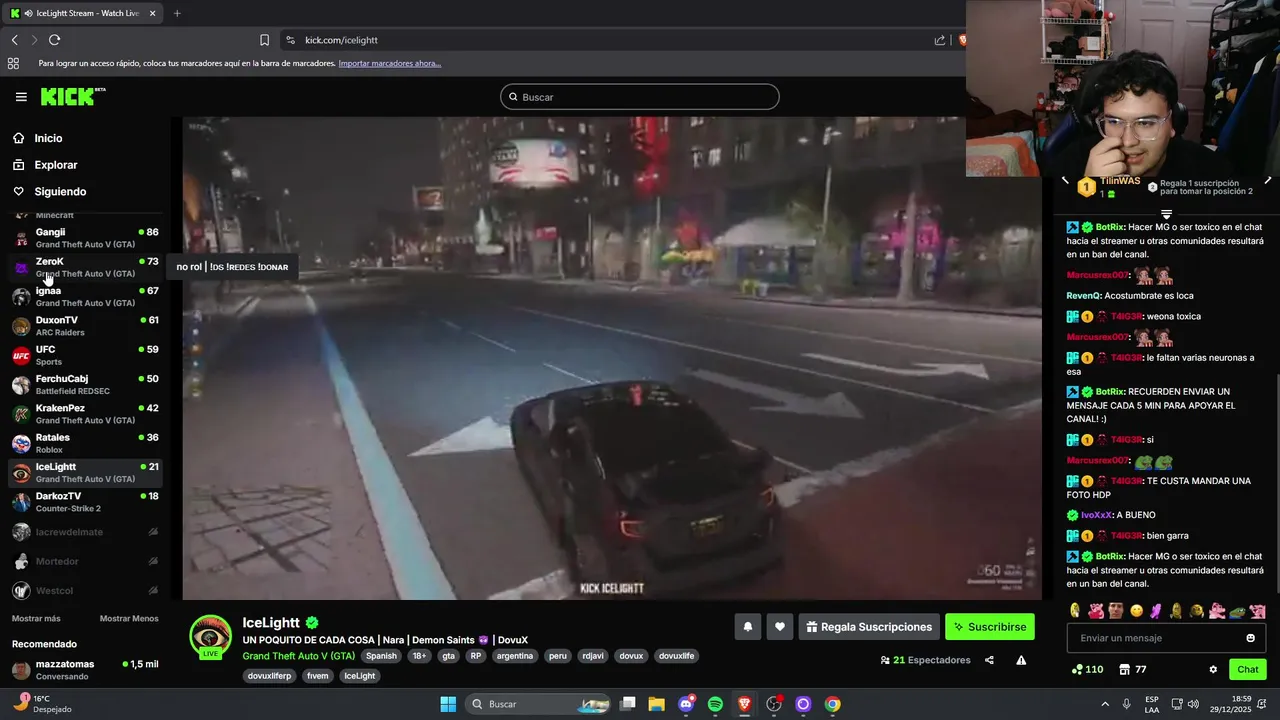Select the fivem tag
Viewport: 1280px width, 720px height.
(317, 676)
